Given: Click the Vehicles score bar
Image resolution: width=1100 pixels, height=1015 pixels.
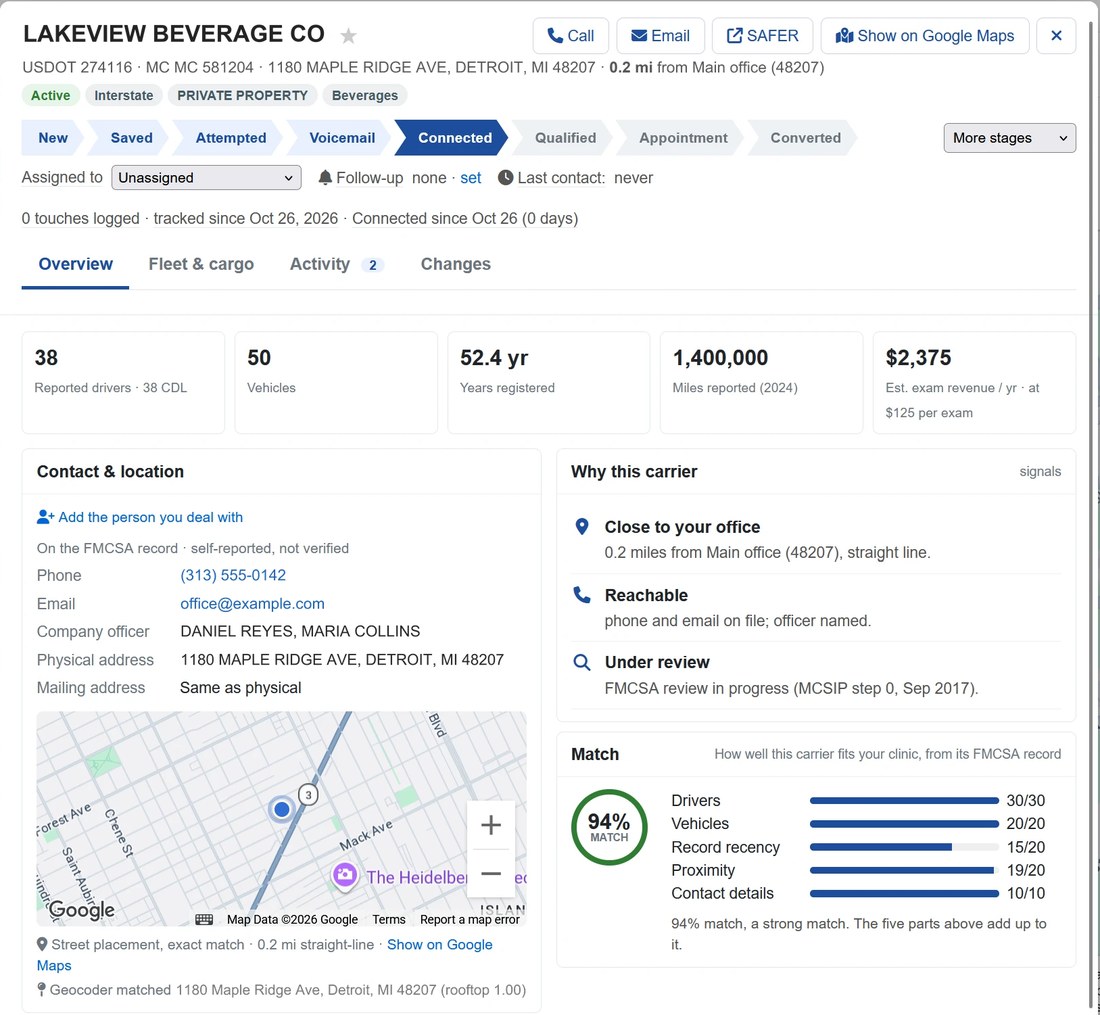Looking at the screenshot, I should pos(904,824).
